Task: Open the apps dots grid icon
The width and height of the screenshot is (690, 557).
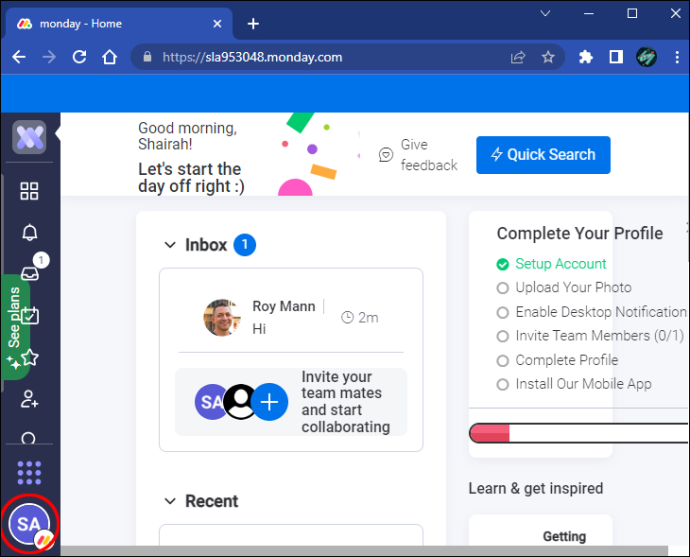Action: point(29,473)
